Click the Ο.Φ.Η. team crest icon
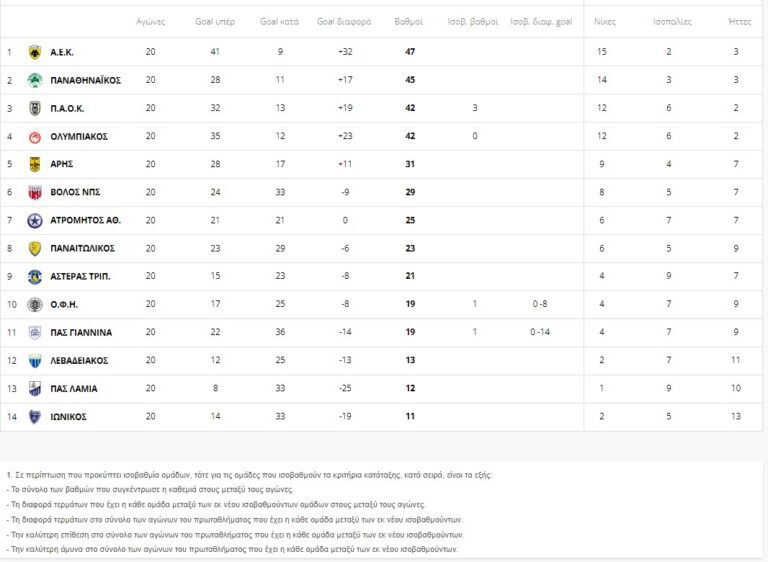This screenshot has width=768, height=562. click(x=34, y=304)
